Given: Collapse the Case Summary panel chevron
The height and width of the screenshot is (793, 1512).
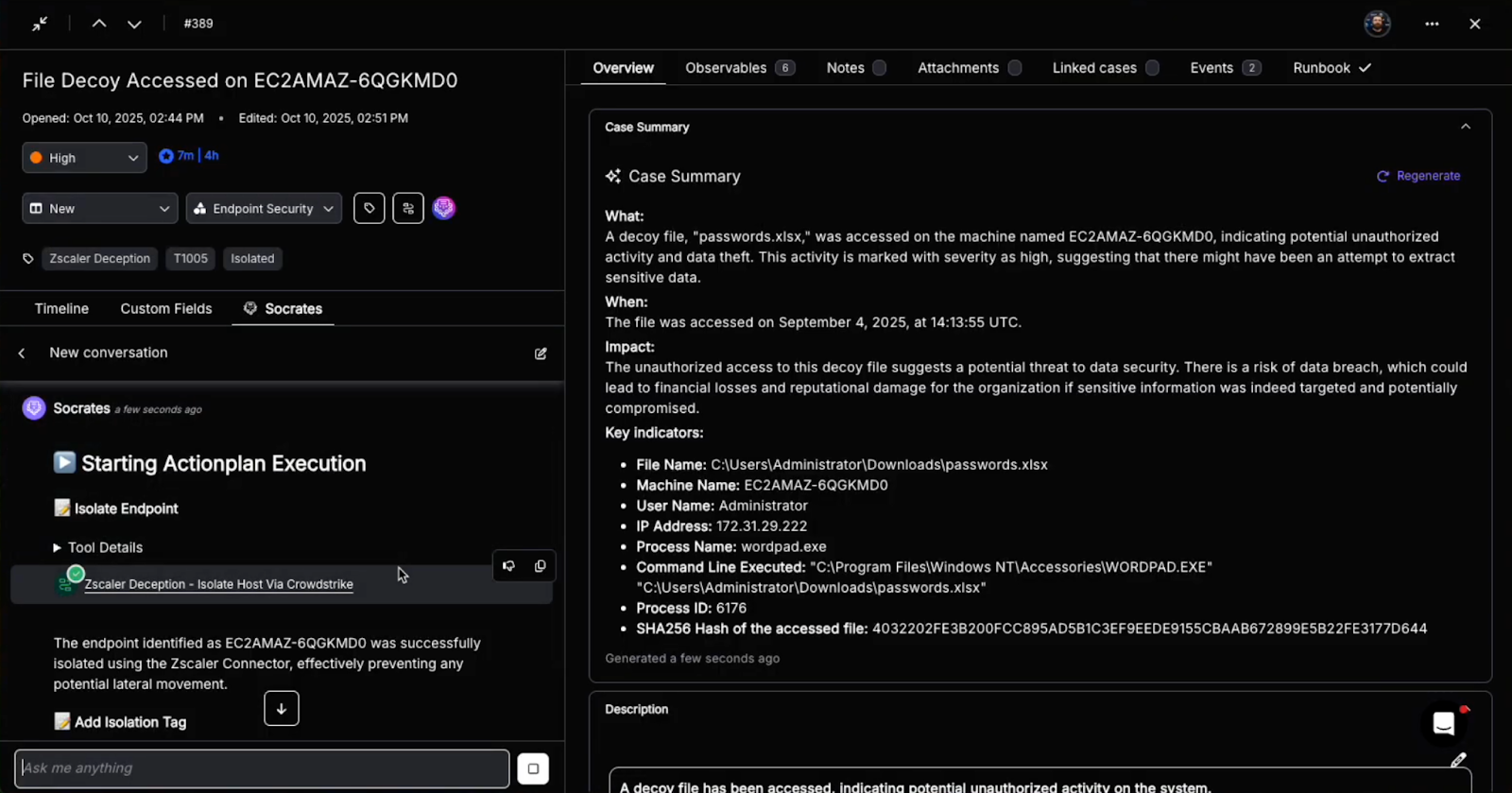Looking at the screenshot, I should click(x=1466, y=127).
